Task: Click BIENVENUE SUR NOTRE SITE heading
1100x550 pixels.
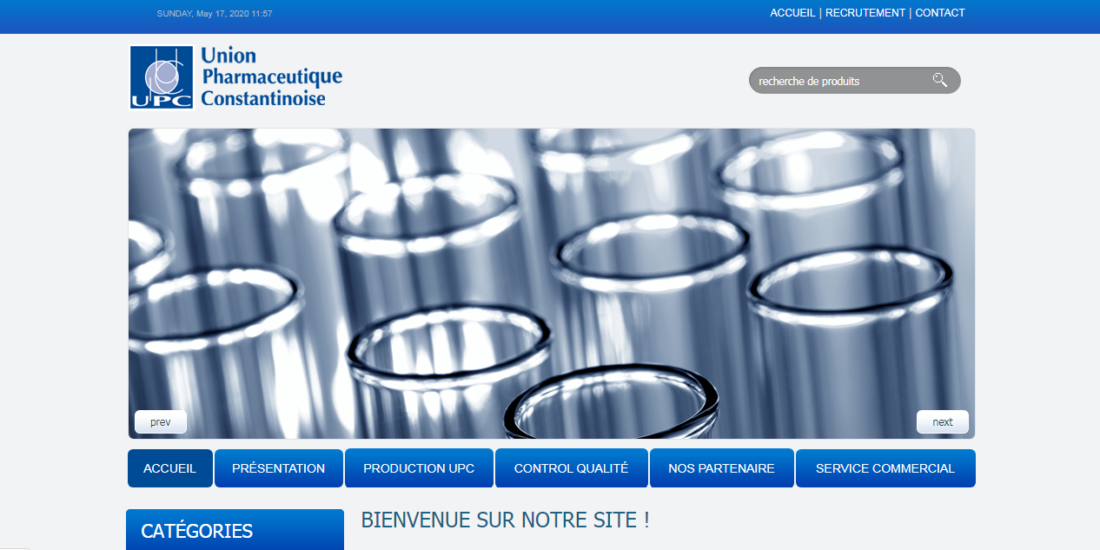Action: pos(505,521)
